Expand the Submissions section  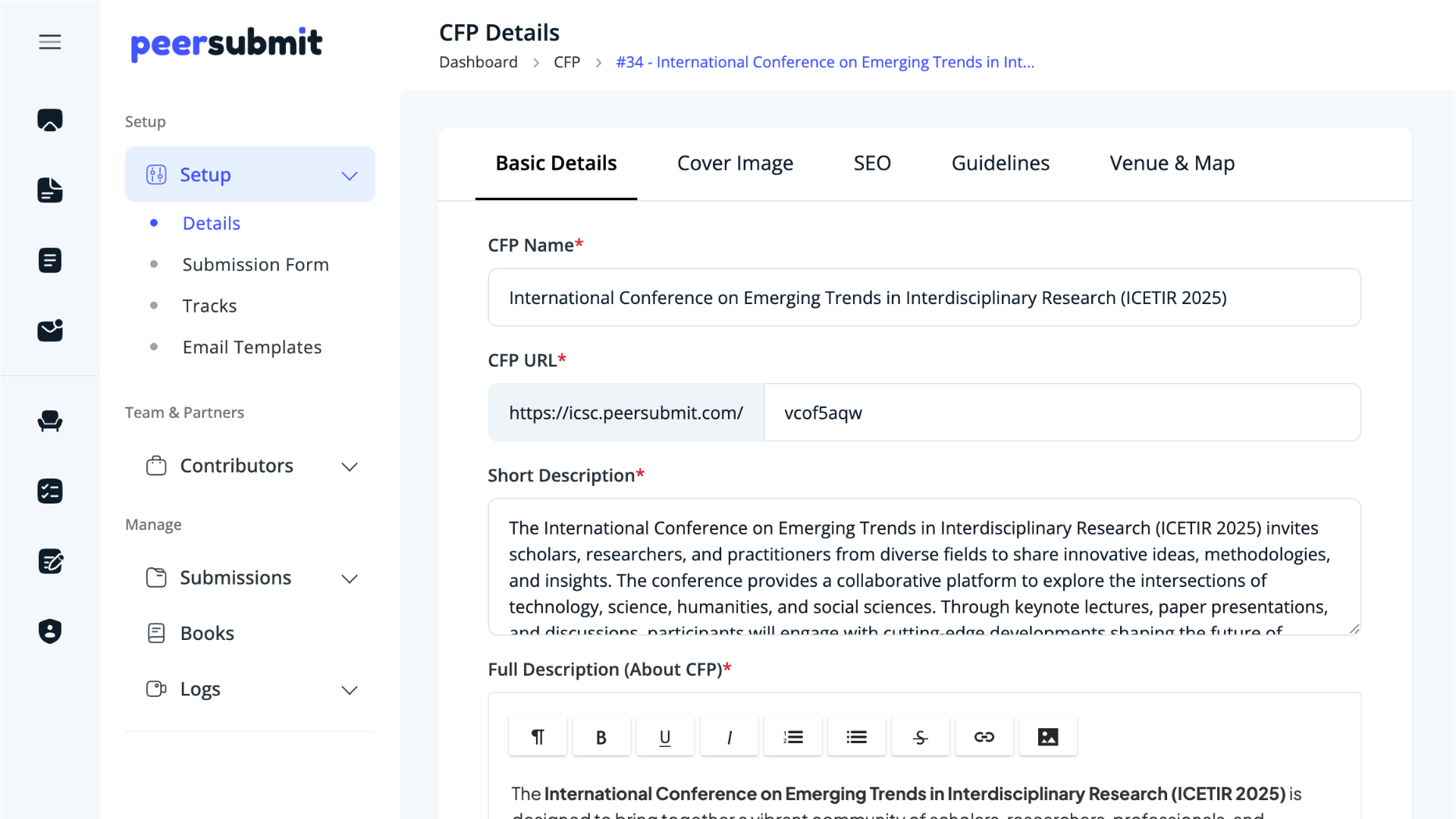pyautogui.click(x=350, y=578)
